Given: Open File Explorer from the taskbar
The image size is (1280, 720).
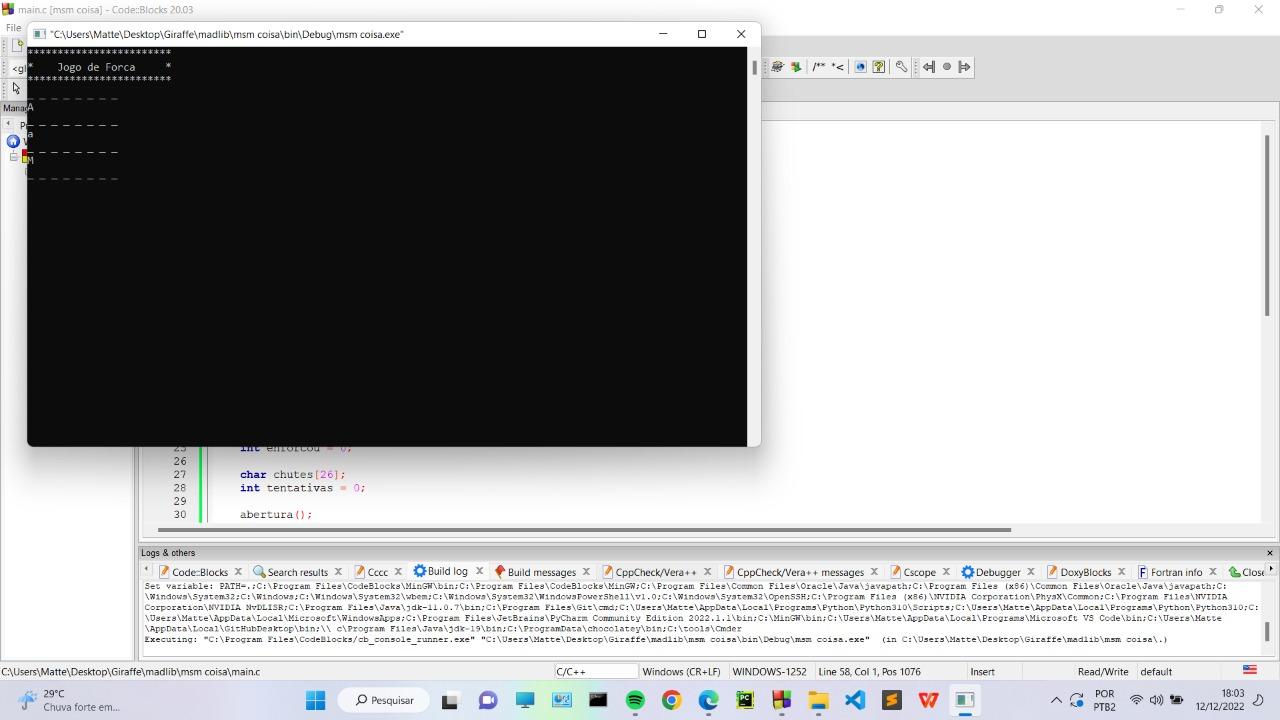Looking at the screenshot, I should click(818, 700).
